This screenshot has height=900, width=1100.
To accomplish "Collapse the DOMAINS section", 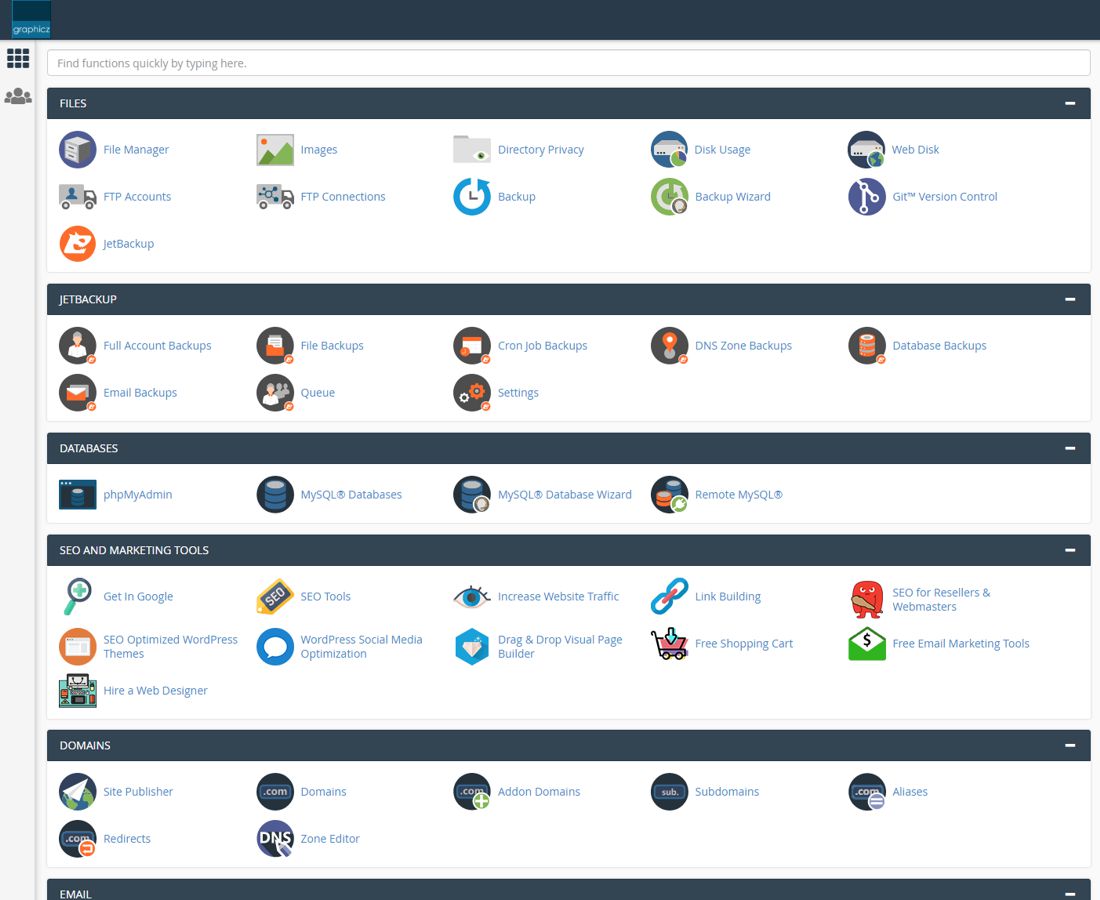I will 1070,745.
